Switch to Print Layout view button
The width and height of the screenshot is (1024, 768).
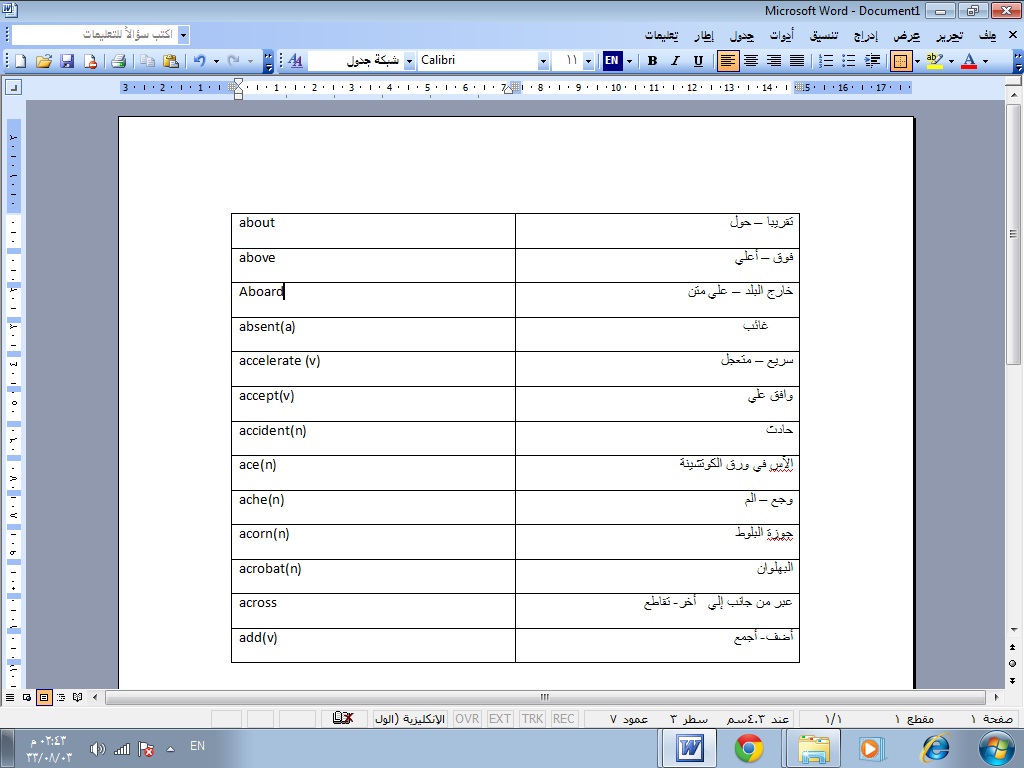[44, 697]
